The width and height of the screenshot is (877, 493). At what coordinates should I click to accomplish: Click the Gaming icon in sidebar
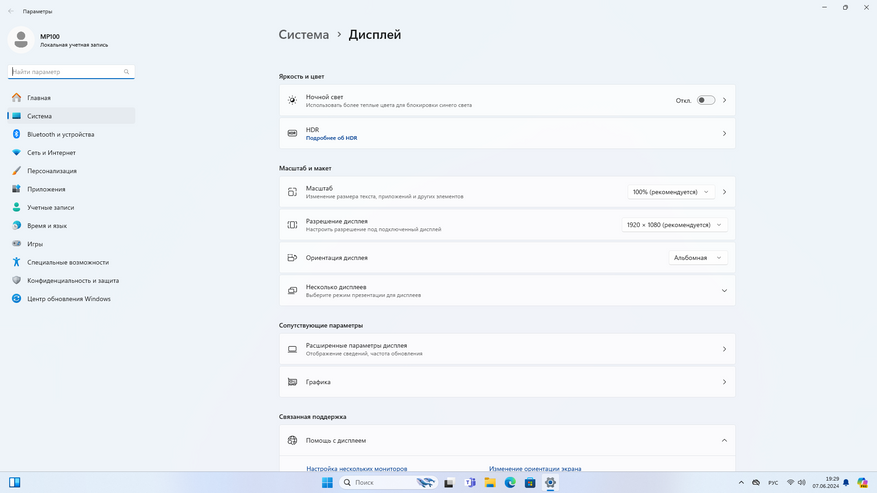click(x=16, y=244)
